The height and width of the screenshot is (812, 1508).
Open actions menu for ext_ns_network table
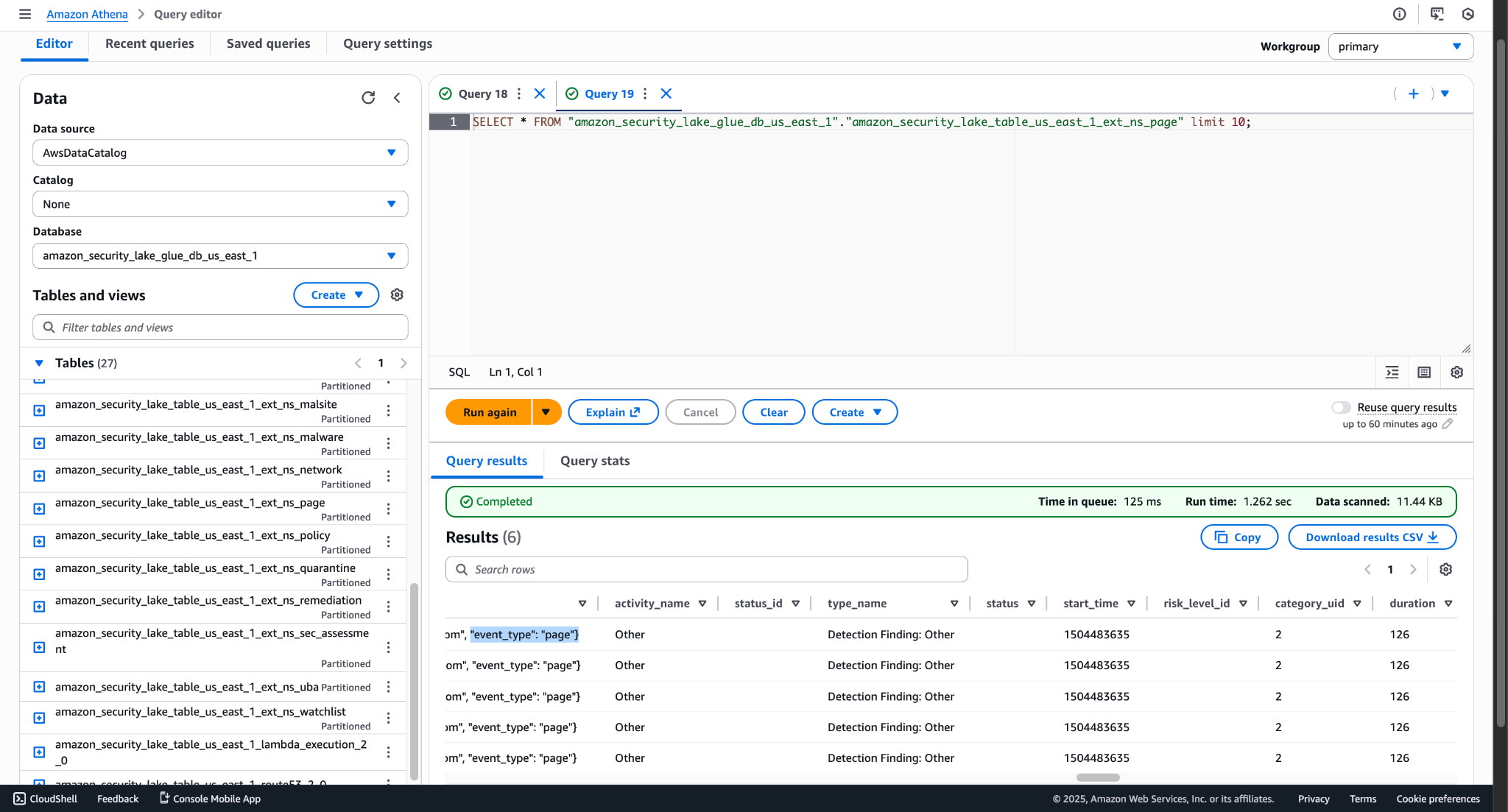pyautogui.click(x=388, y=476)
